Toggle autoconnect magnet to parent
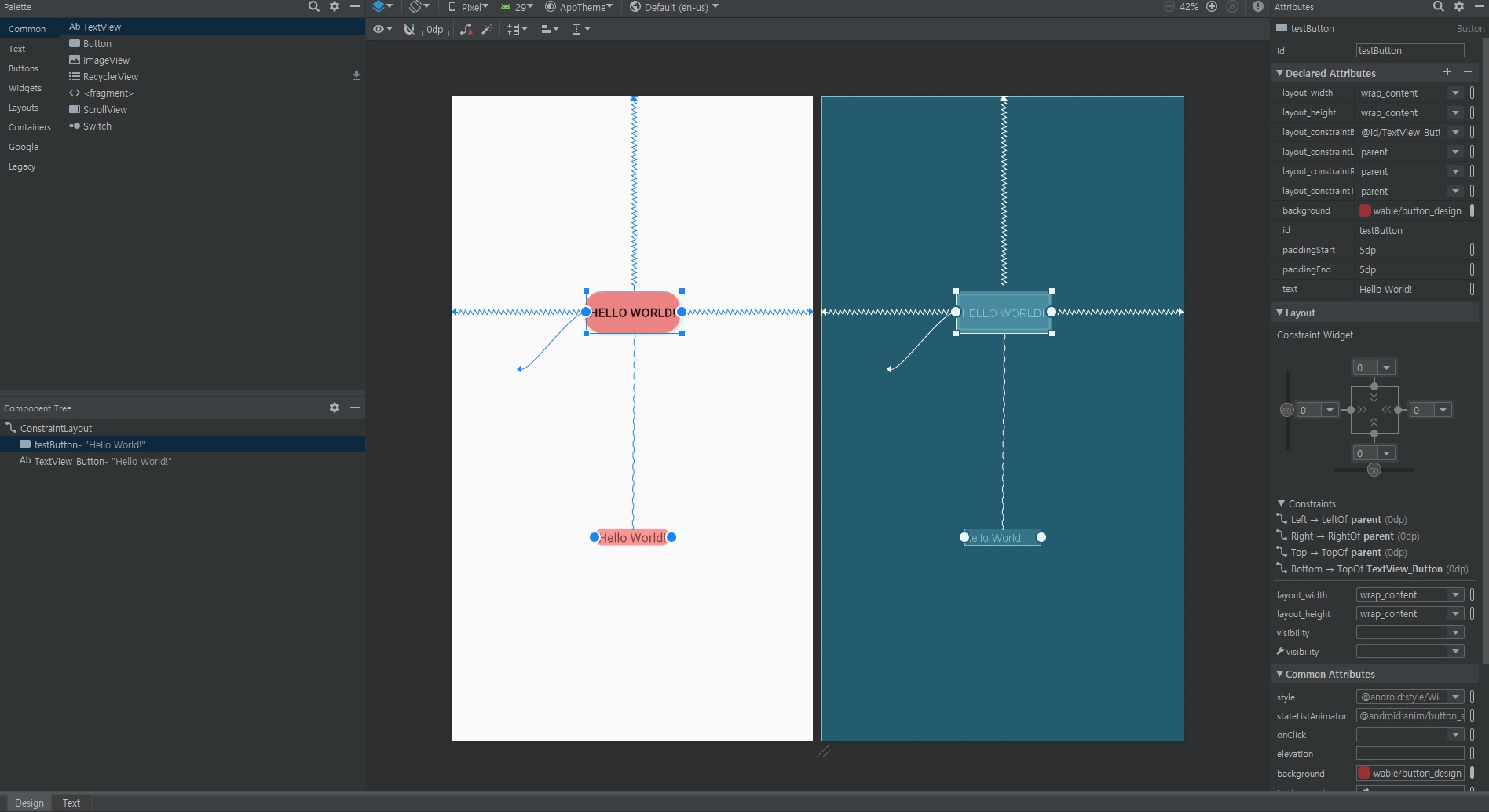 409,28
